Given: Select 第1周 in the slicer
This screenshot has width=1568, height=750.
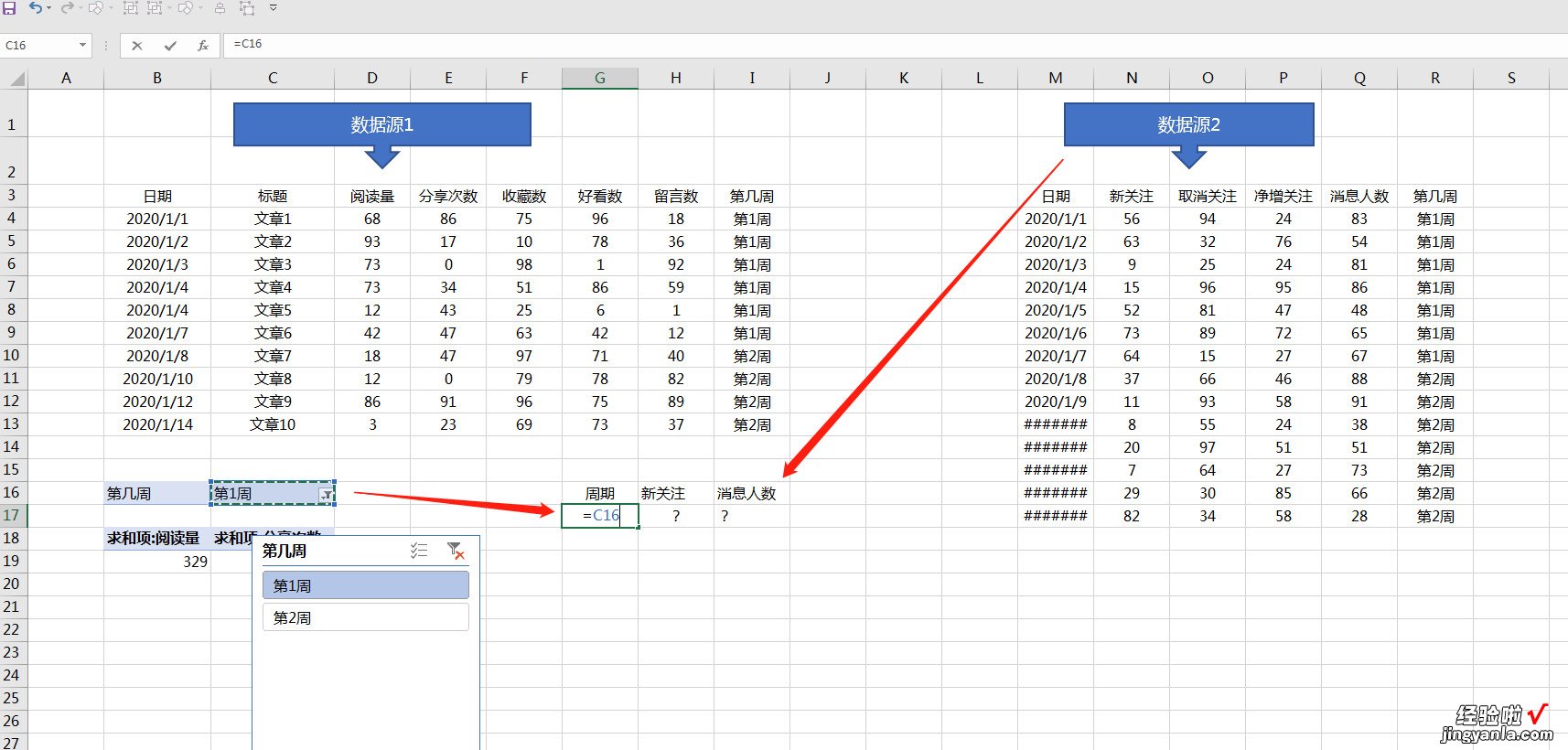Looking at the screenshot, I should coord(366,585).
